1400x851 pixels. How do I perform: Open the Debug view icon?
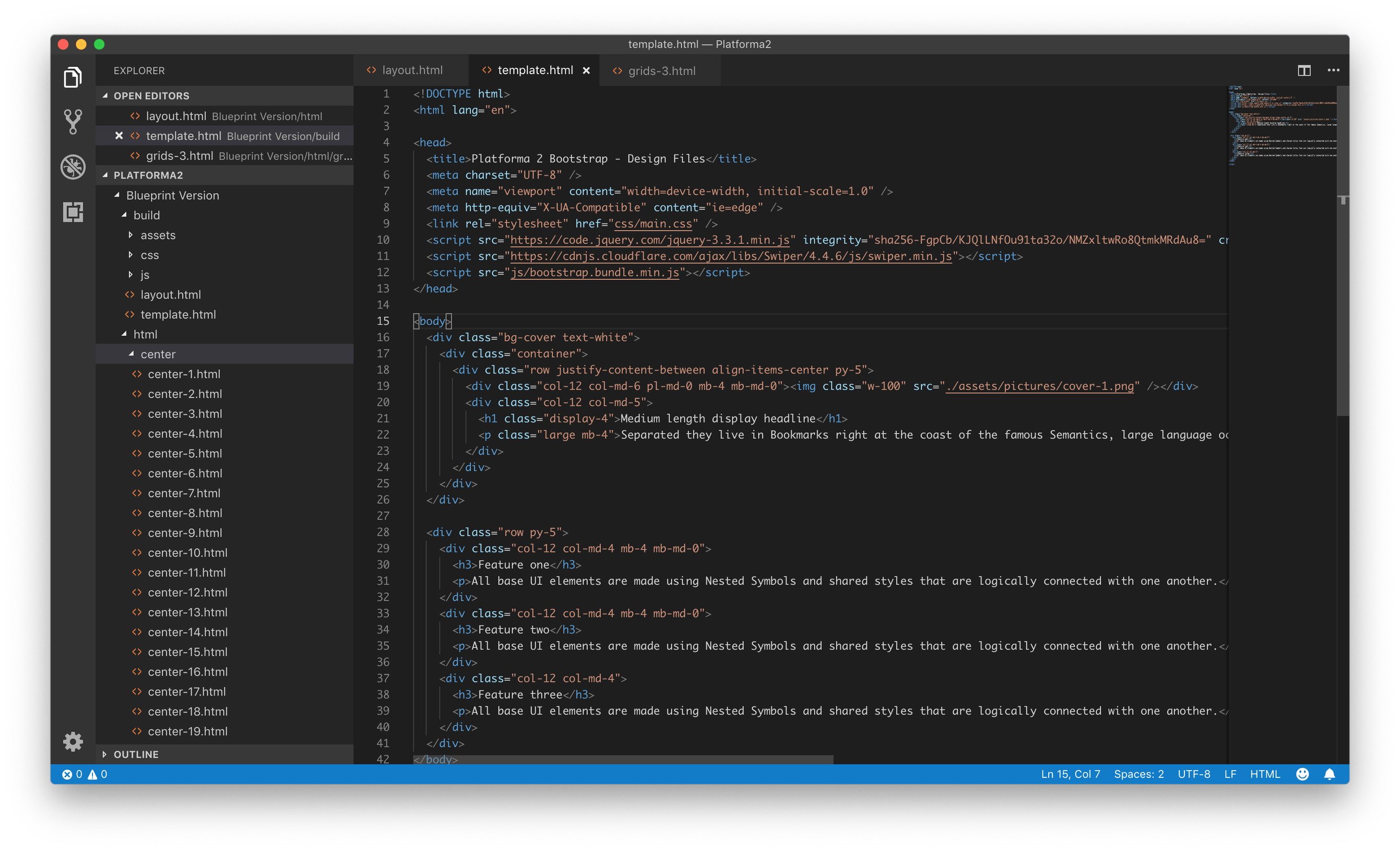(73, 167)
